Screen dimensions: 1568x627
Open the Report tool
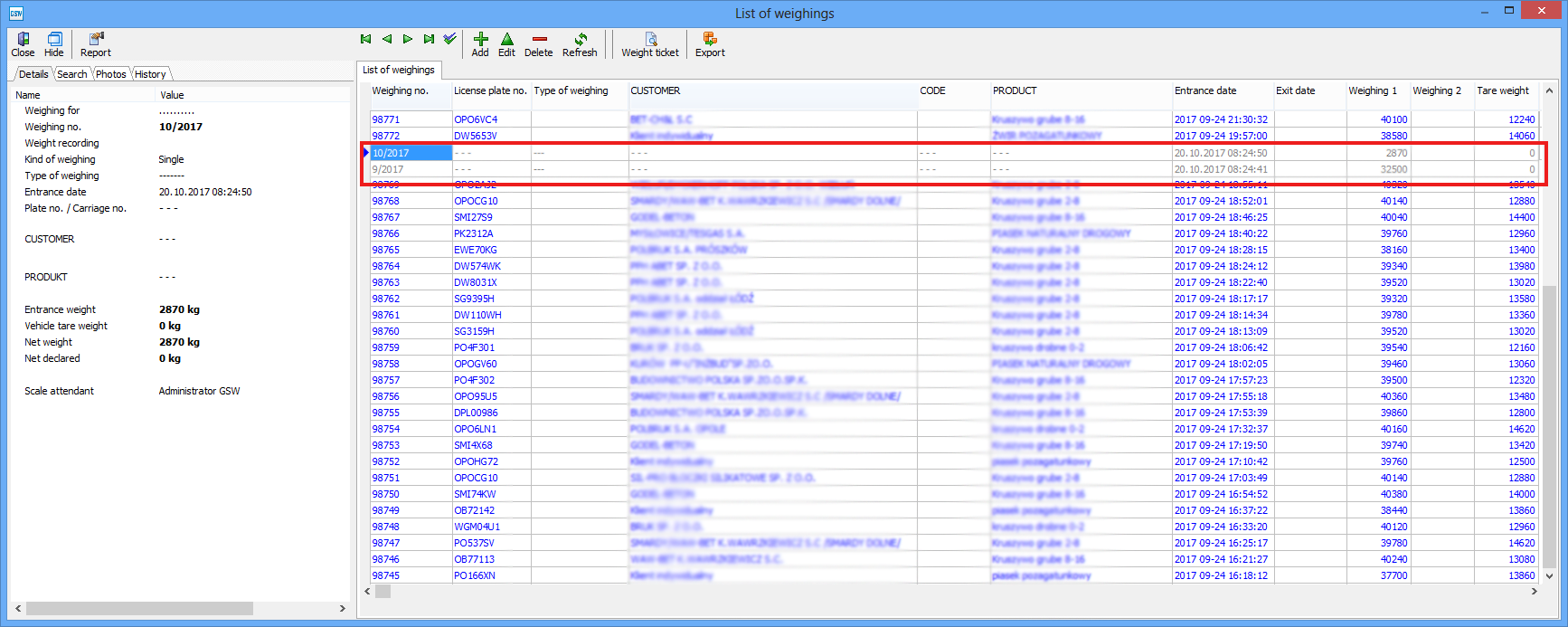(96, 44)
